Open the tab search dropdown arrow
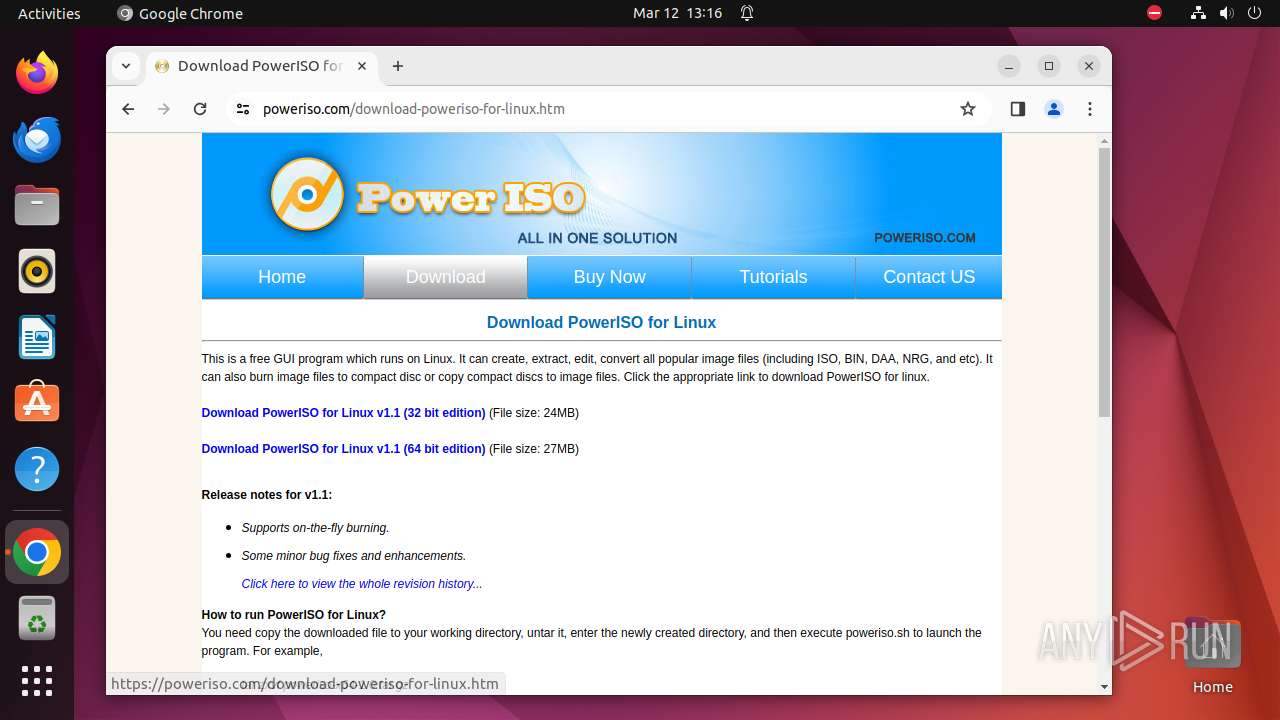This screenshot has width=1280, height=720. pos(125,66)
